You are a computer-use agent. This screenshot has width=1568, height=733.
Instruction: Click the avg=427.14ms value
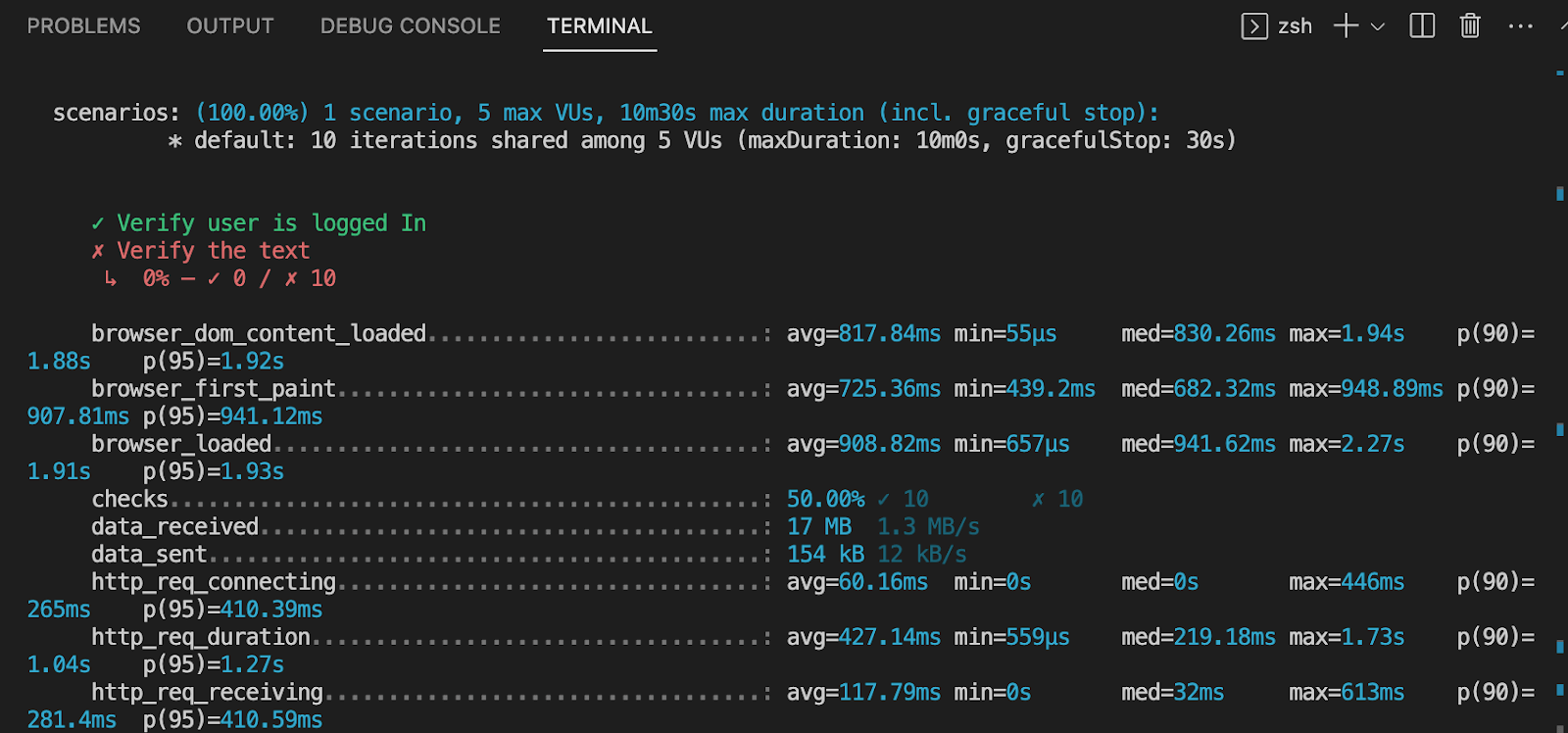(x=863, y=637)
